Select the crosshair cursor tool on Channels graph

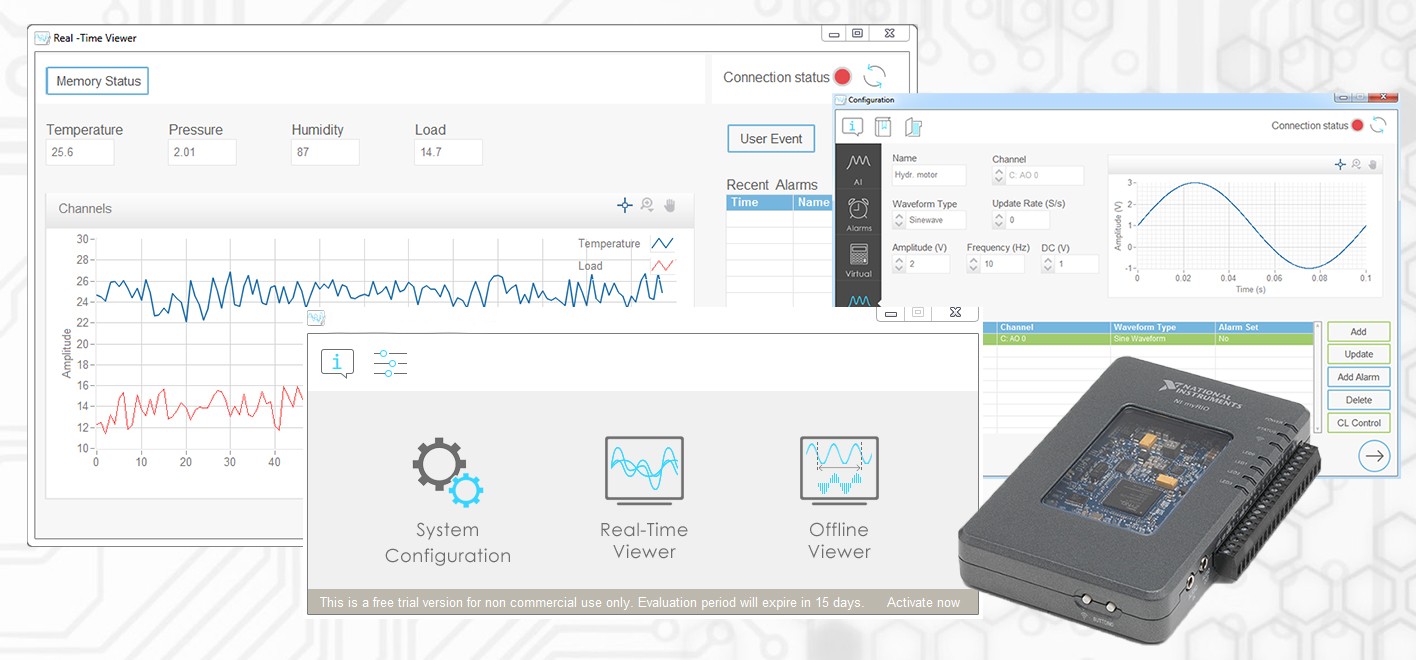[x=625, y=205]
